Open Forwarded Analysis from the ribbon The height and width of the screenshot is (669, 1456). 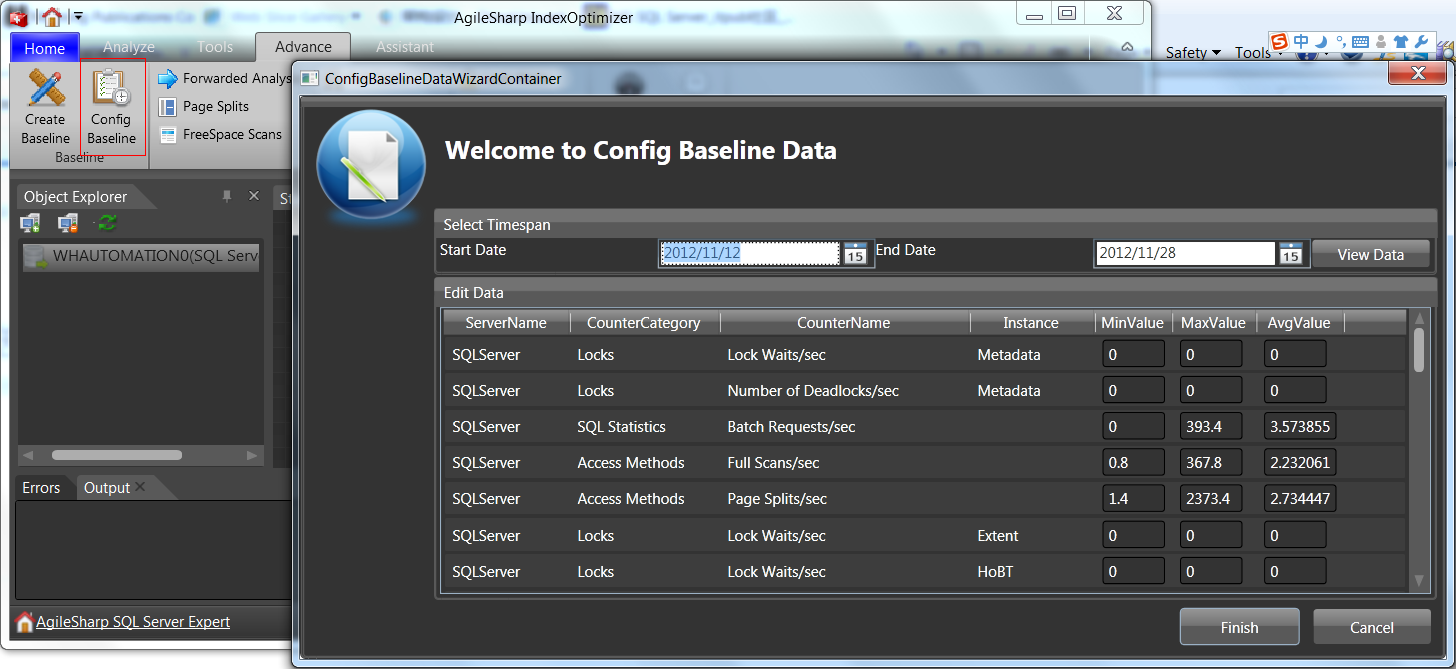coord(224,78)
